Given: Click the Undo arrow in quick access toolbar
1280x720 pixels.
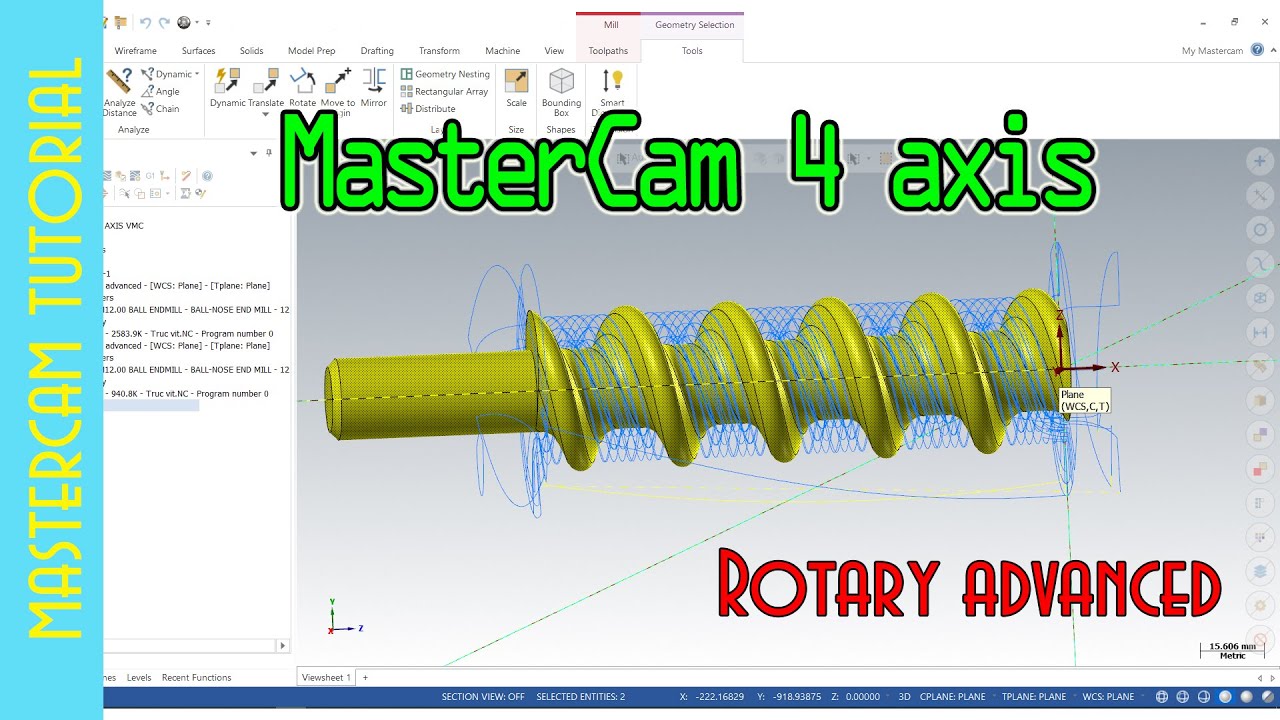Looking at the screenshot, I should 145,22.
